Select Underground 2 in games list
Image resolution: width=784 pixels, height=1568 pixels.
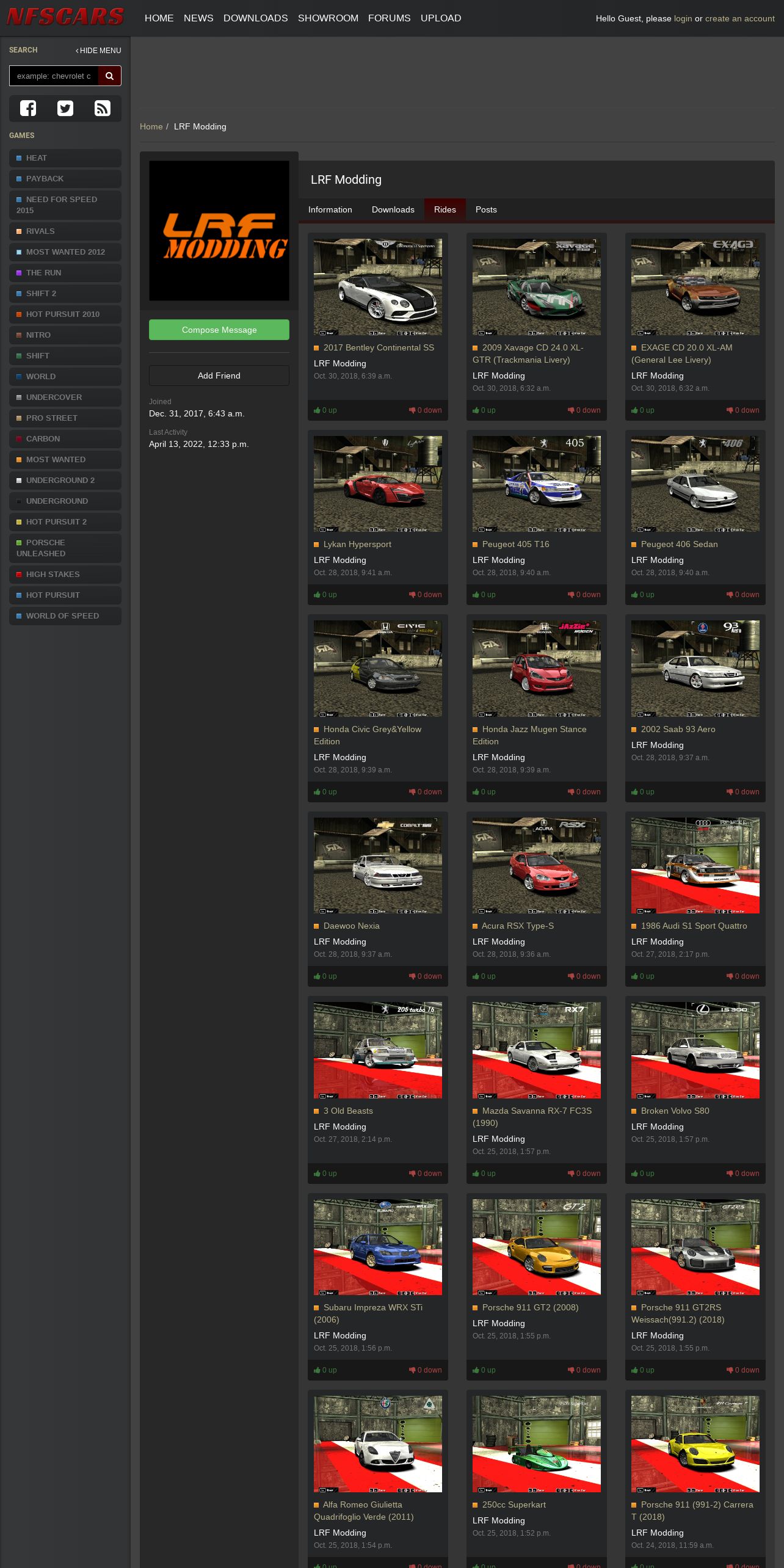pos(65,481)
